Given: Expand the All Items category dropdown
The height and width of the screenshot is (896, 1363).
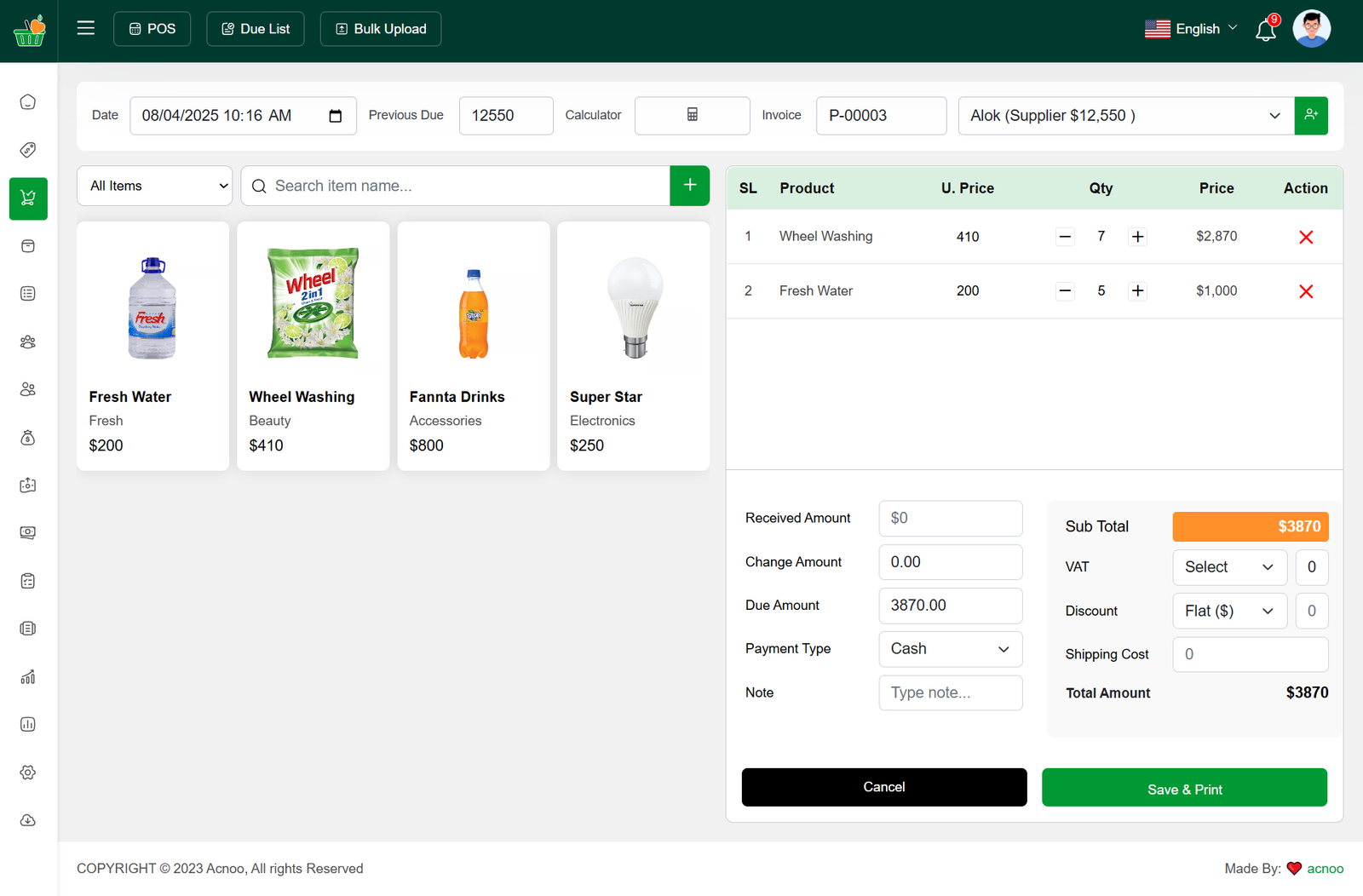Looking at the screenshot, I should [x=155, y=186].
